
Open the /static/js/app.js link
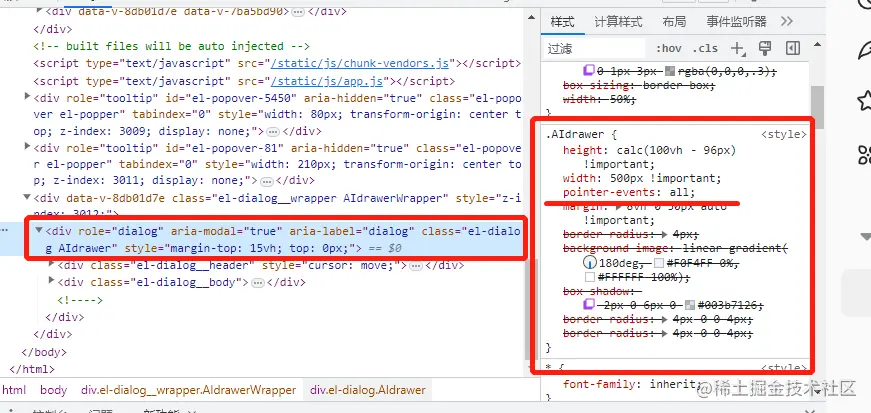(x=327, y=81)
